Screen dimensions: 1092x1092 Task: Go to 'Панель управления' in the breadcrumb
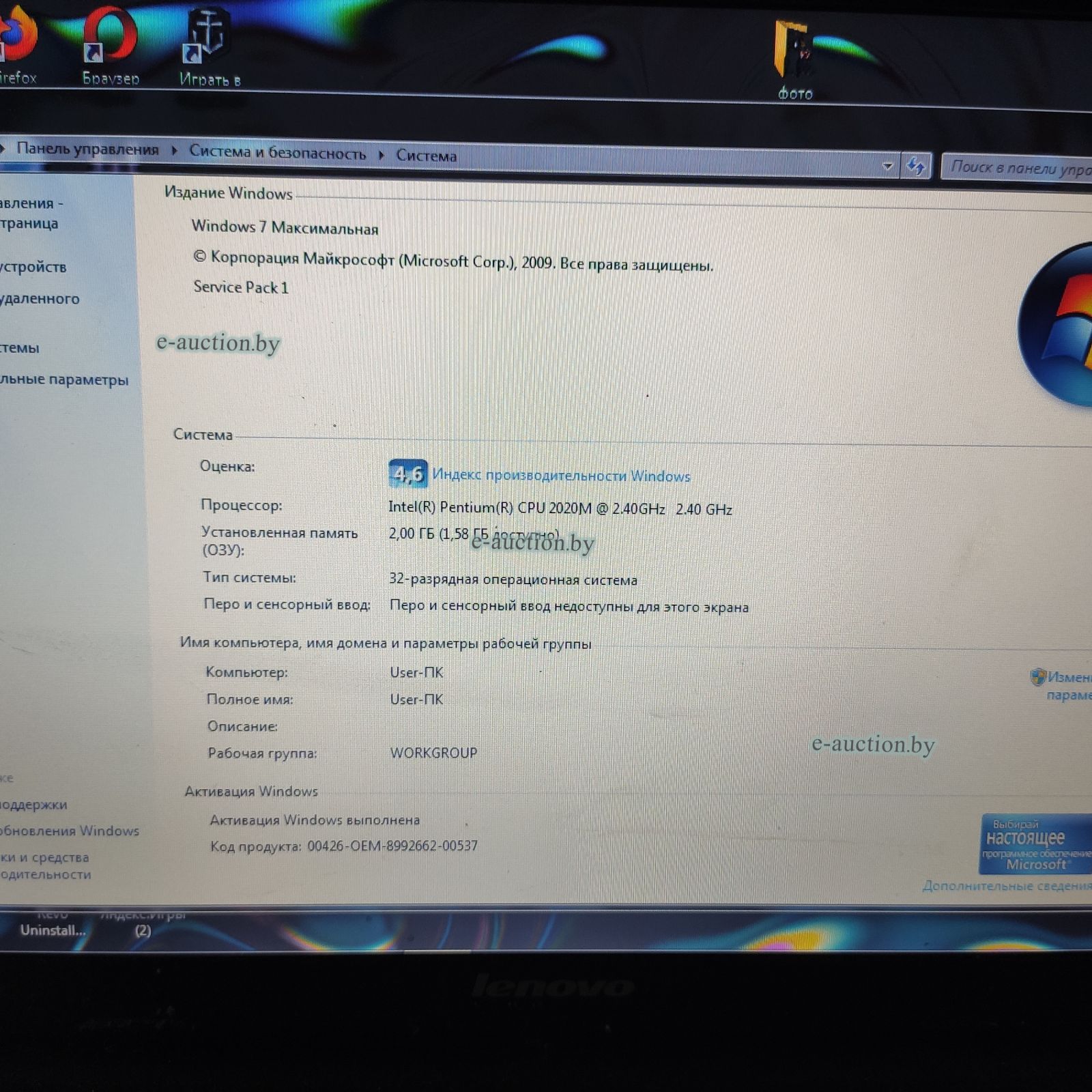pyautogui.click(x=87, y=149)
